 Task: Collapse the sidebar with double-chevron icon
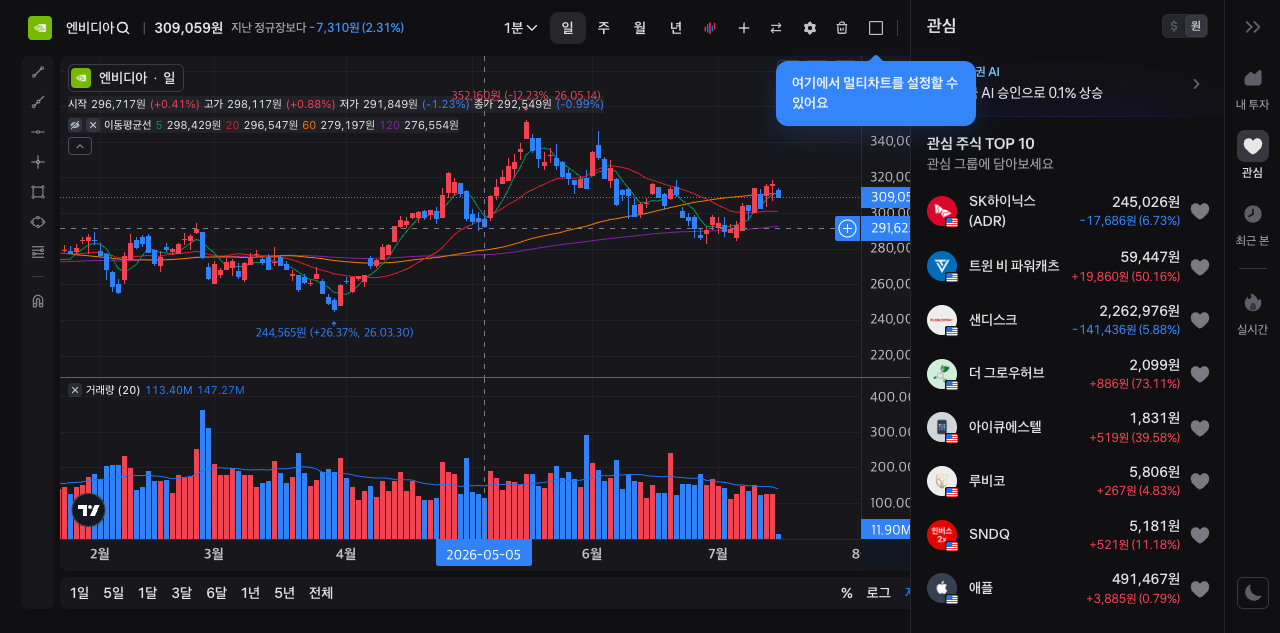[x=1252, y=27]
